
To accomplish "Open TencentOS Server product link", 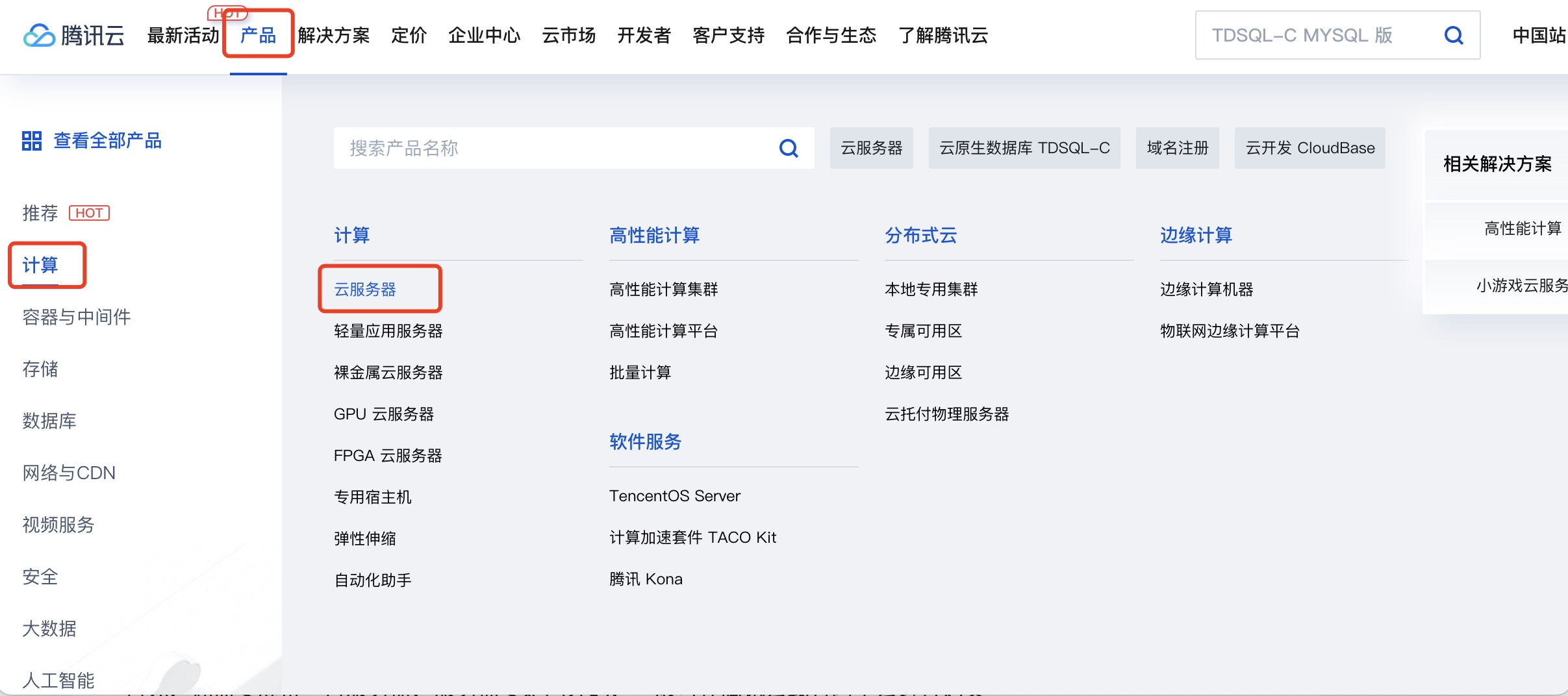I will coord(675,496).
